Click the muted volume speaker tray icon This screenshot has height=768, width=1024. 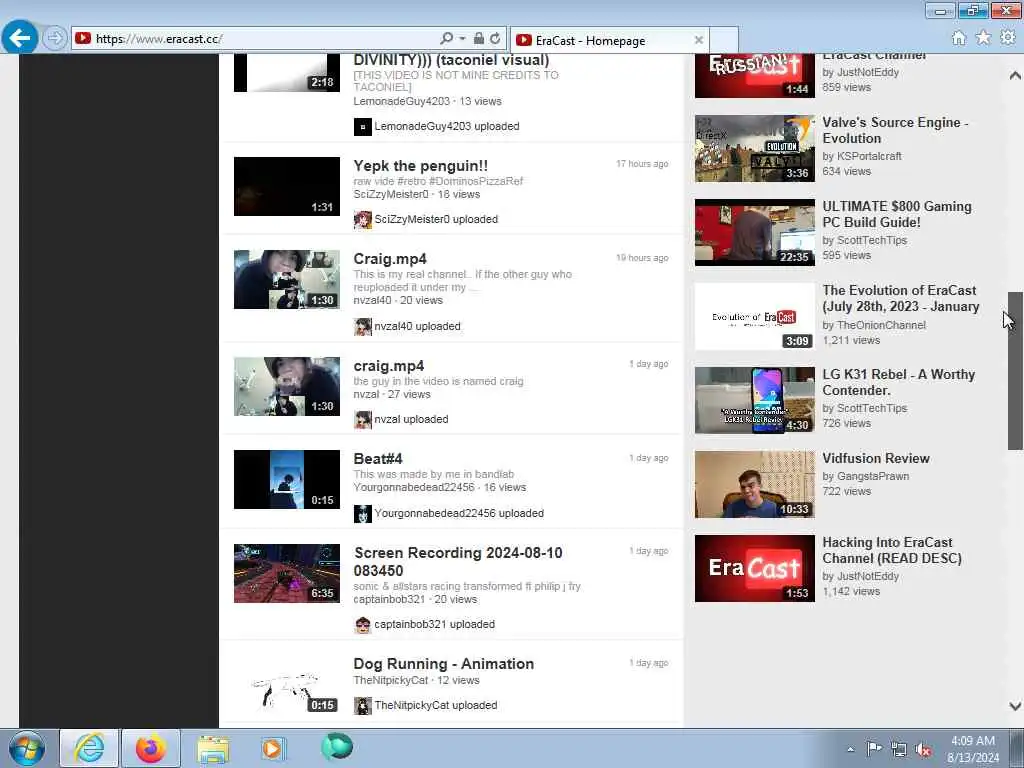click(923, 750)
